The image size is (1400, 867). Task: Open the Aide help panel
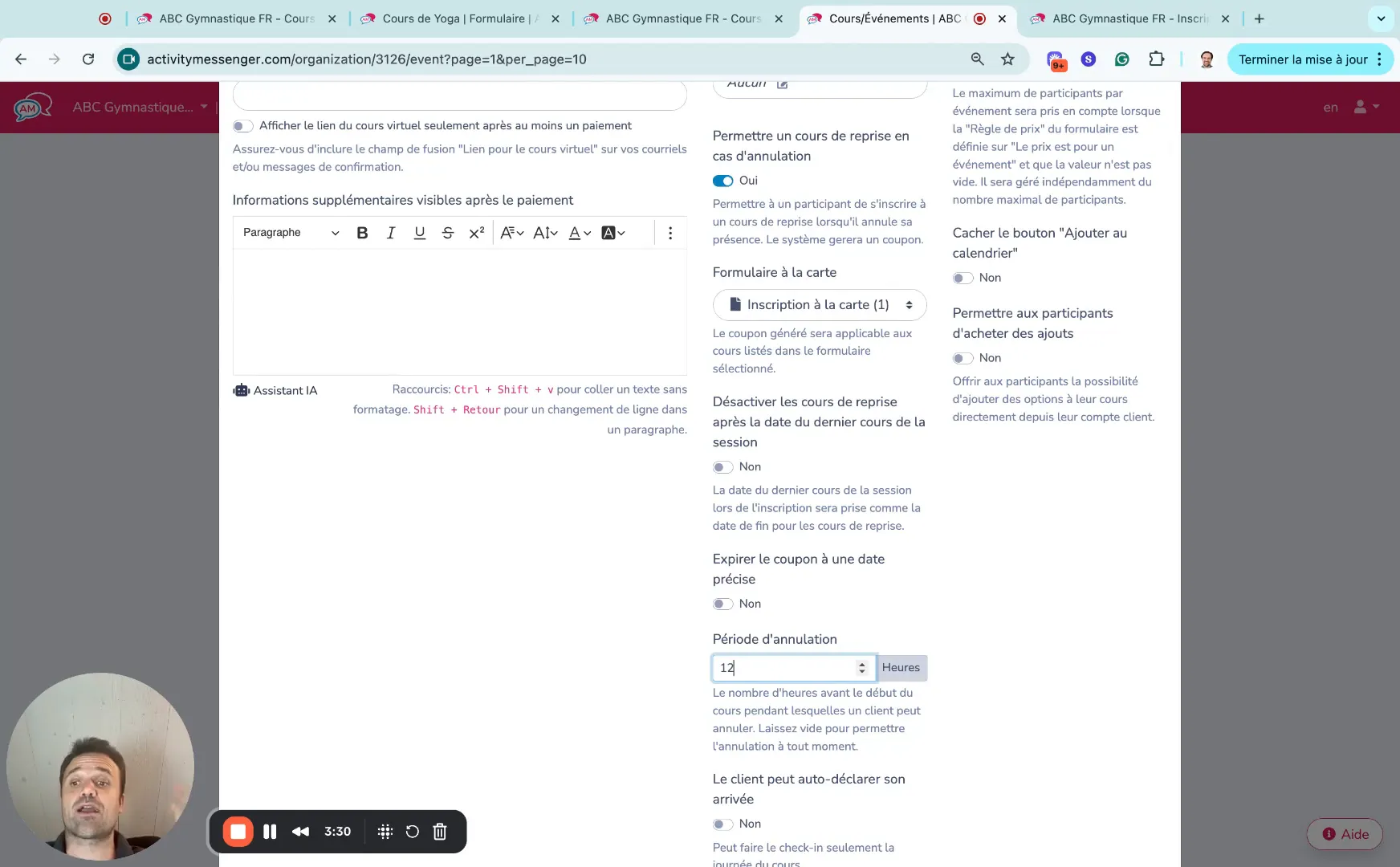tap(1345, 834)
